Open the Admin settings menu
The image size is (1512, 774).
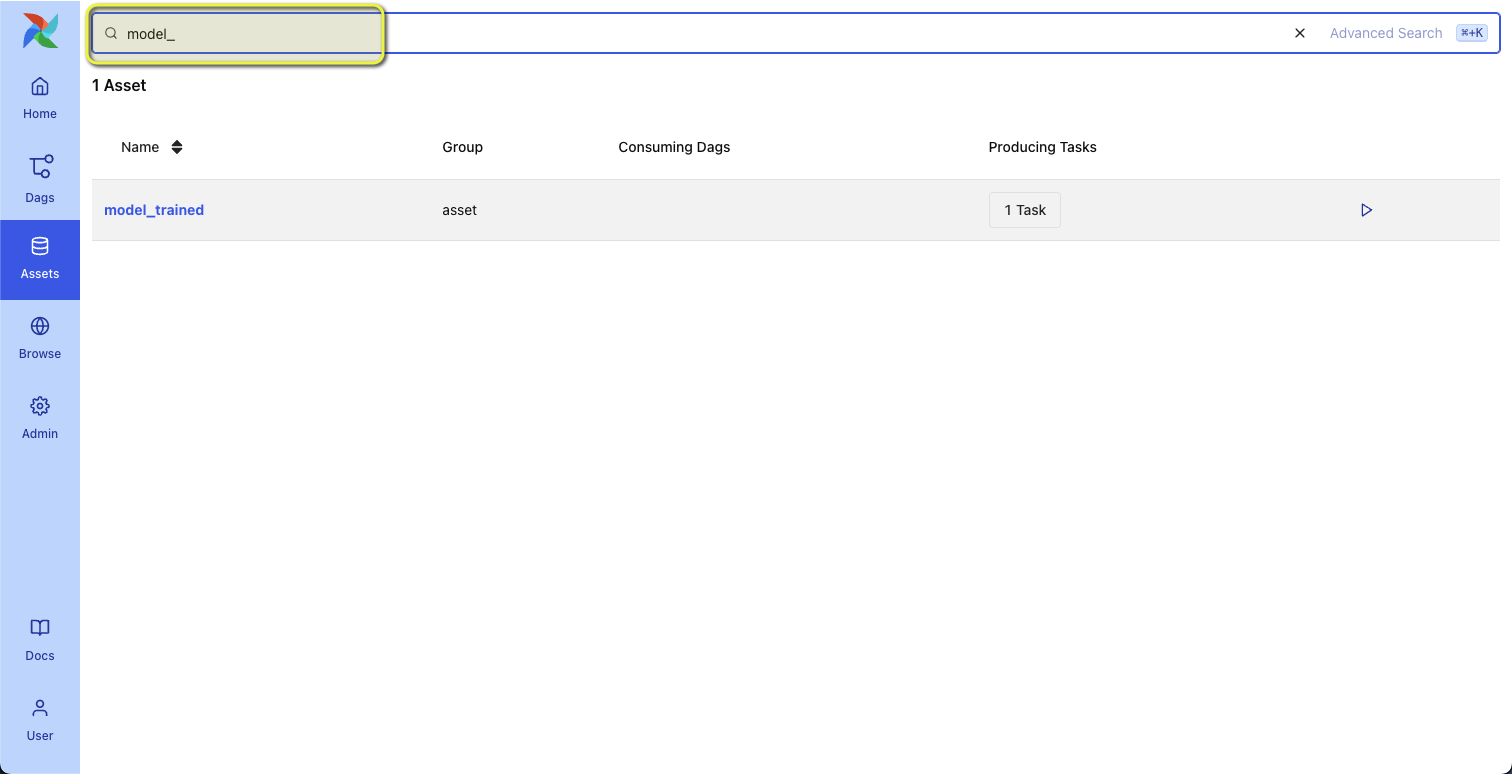(x=40, y=419)
